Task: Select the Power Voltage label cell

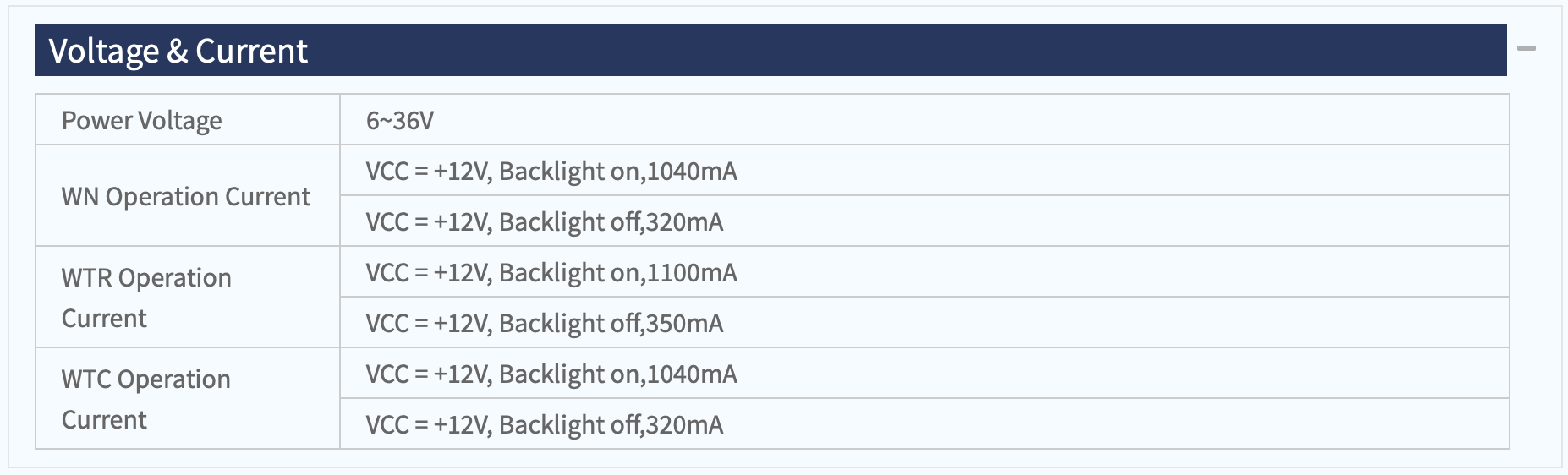Action: click(x=188, y=120)
